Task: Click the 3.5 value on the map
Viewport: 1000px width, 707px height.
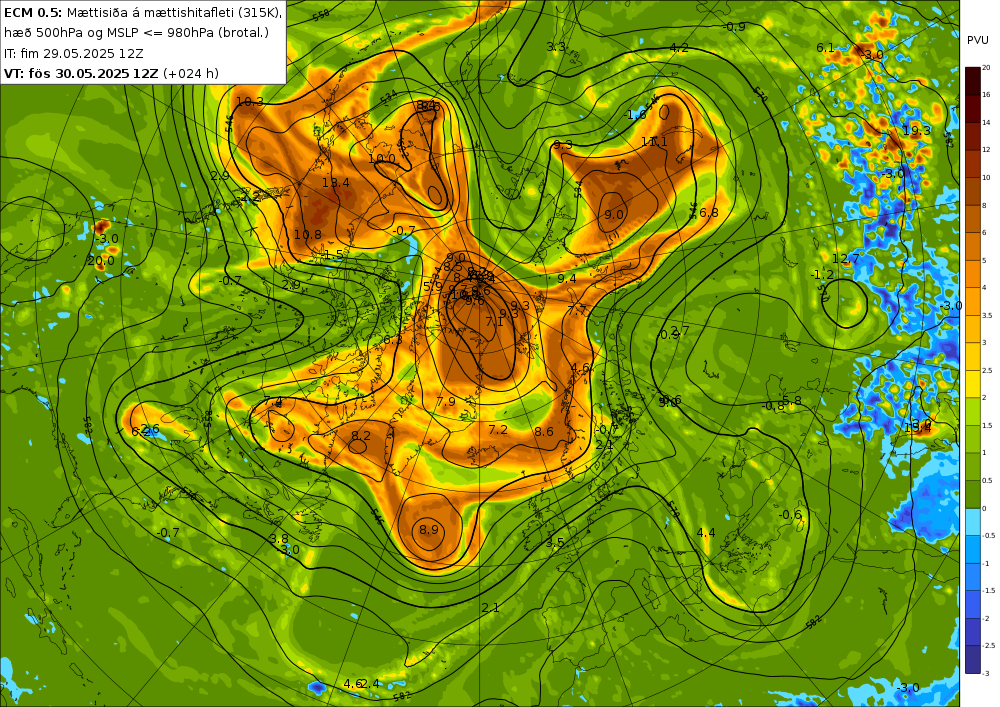Action: tap(554, 543)
